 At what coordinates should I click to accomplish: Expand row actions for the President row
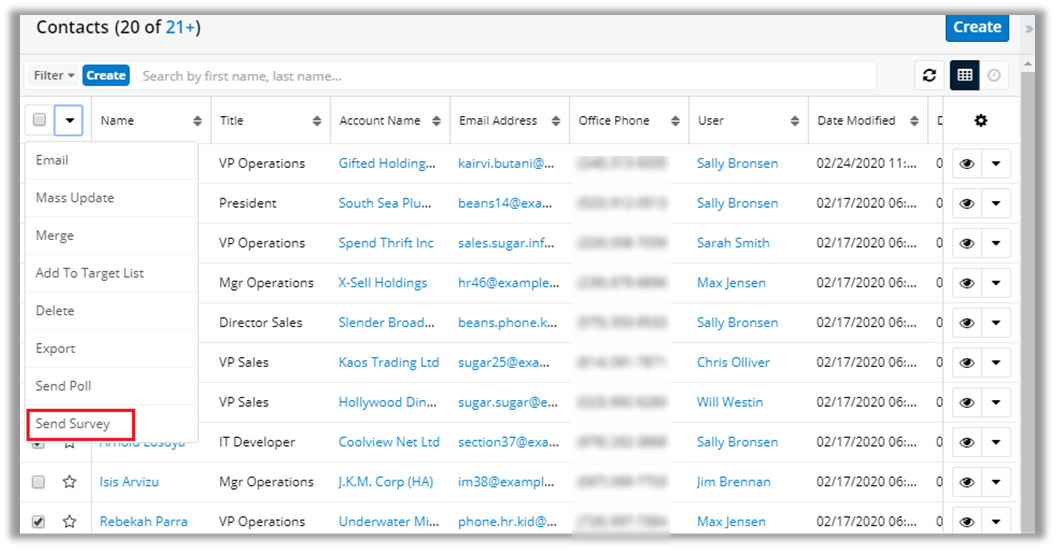[996, 203]
